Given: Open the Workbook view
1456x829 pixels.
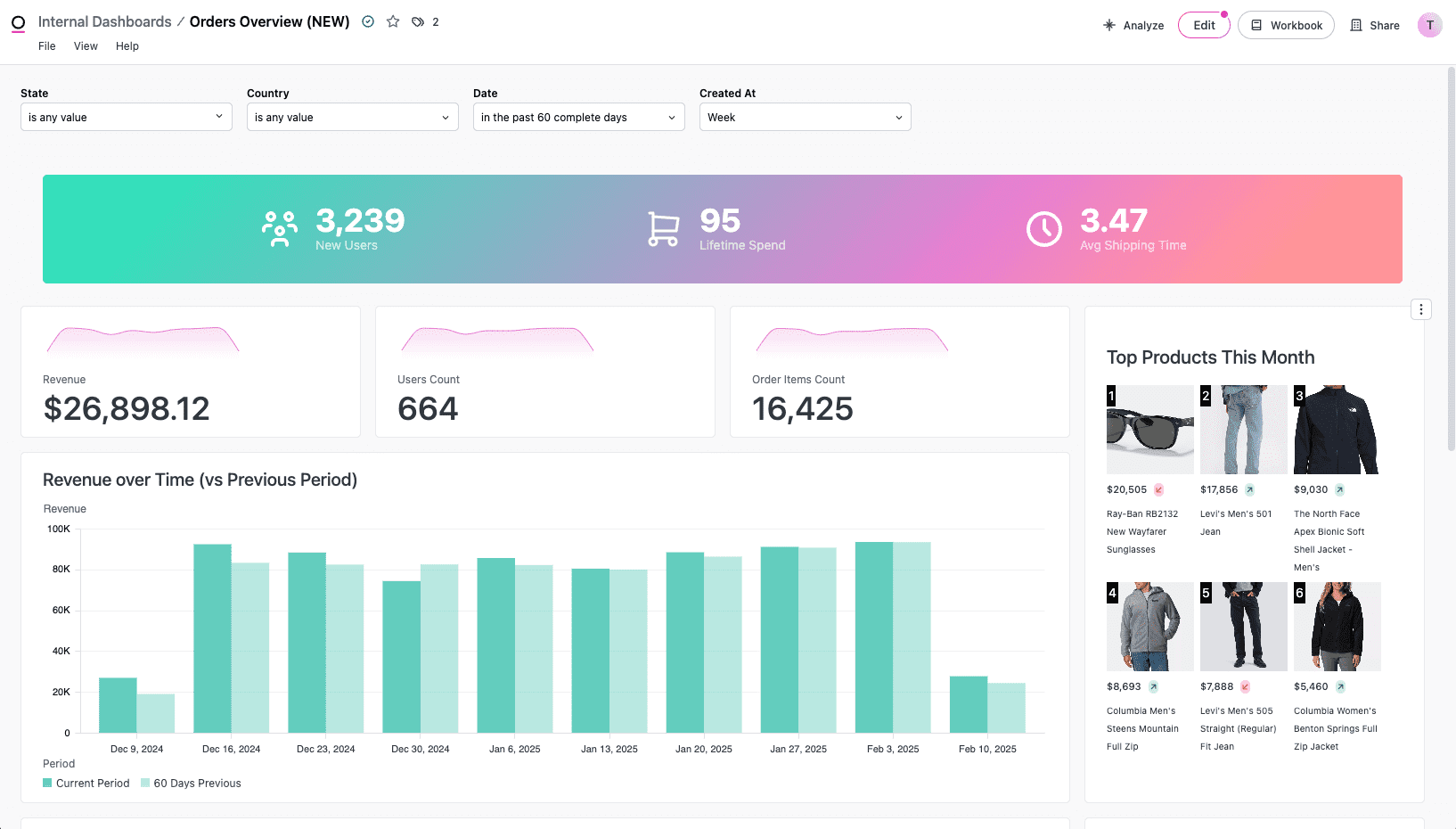Looking at the screenshot, I should [x=1286, y=25].
